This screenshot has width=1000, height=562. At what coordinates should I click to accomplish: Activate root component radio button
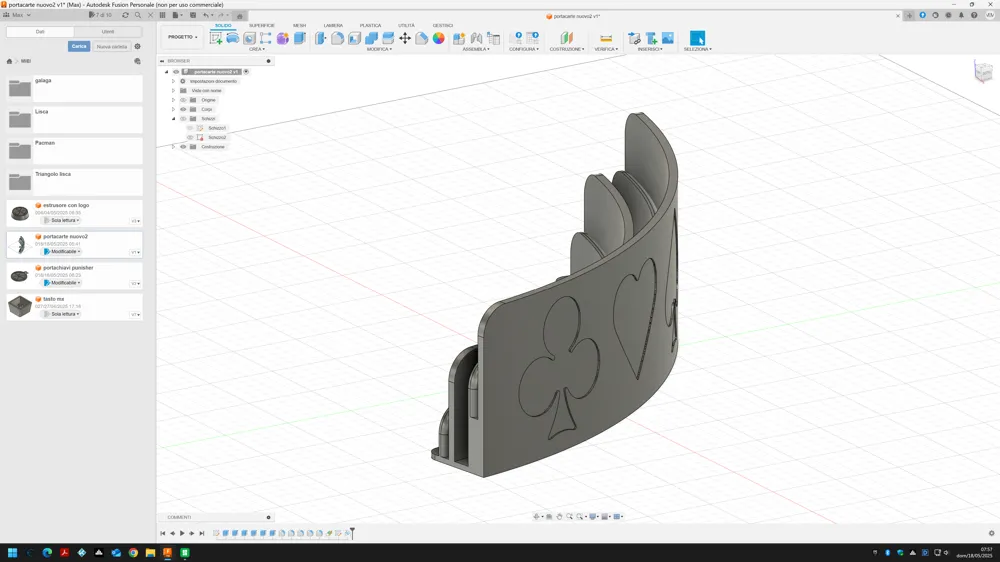246,71
